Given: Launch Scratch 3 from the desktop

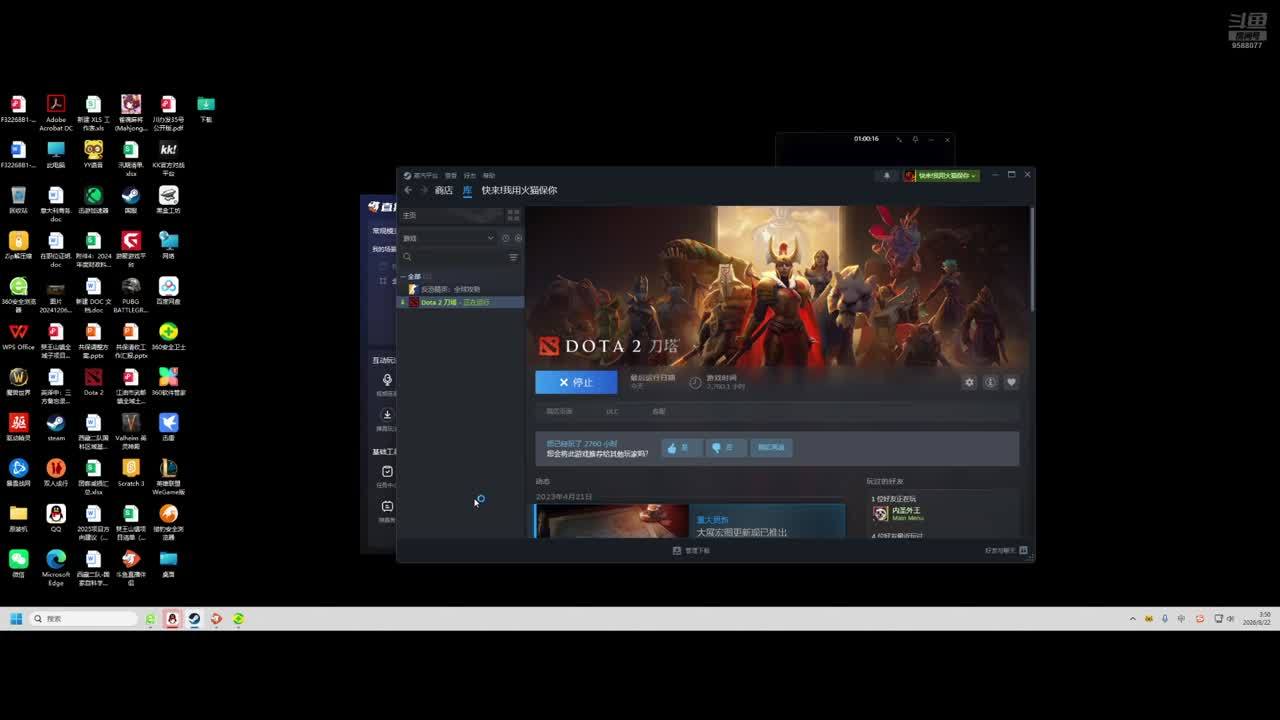Looking at the screenshot, I should click(130, 472).
